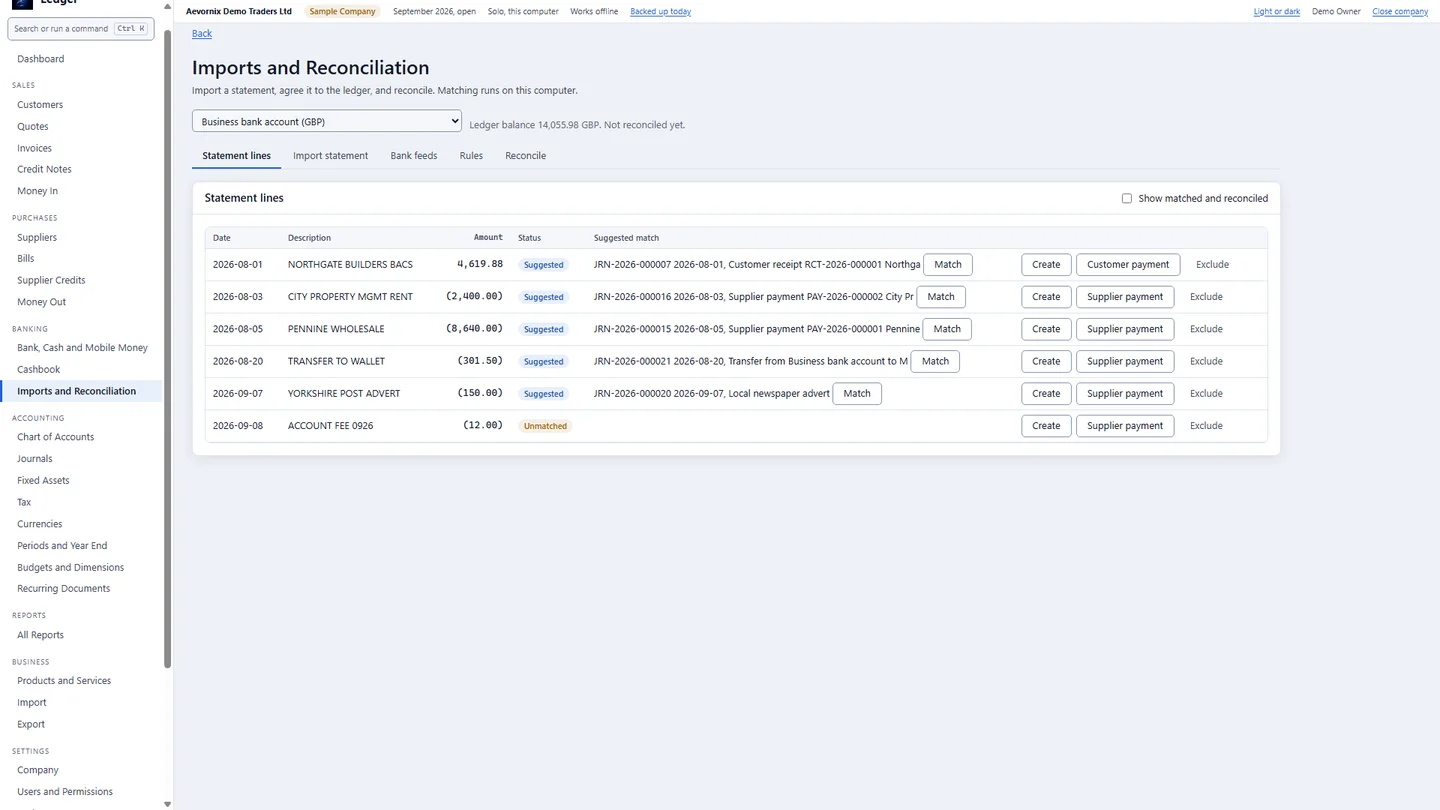Click the Sample Company badge

click(x=343, y=12)
